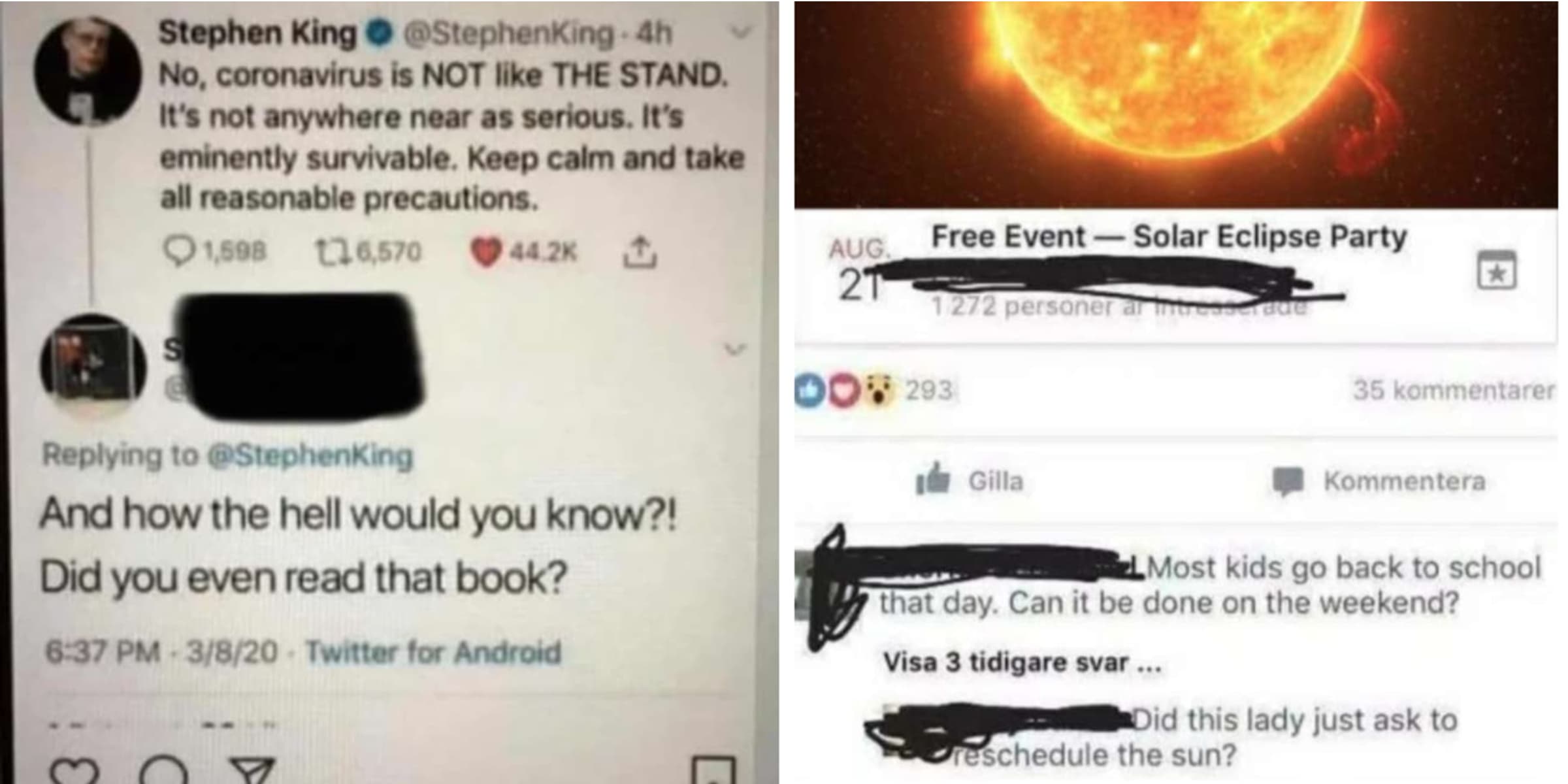Tap the bottom comment bubble icon
Image resolution: width=1568 pixels, height=784 pixels.
163,770
